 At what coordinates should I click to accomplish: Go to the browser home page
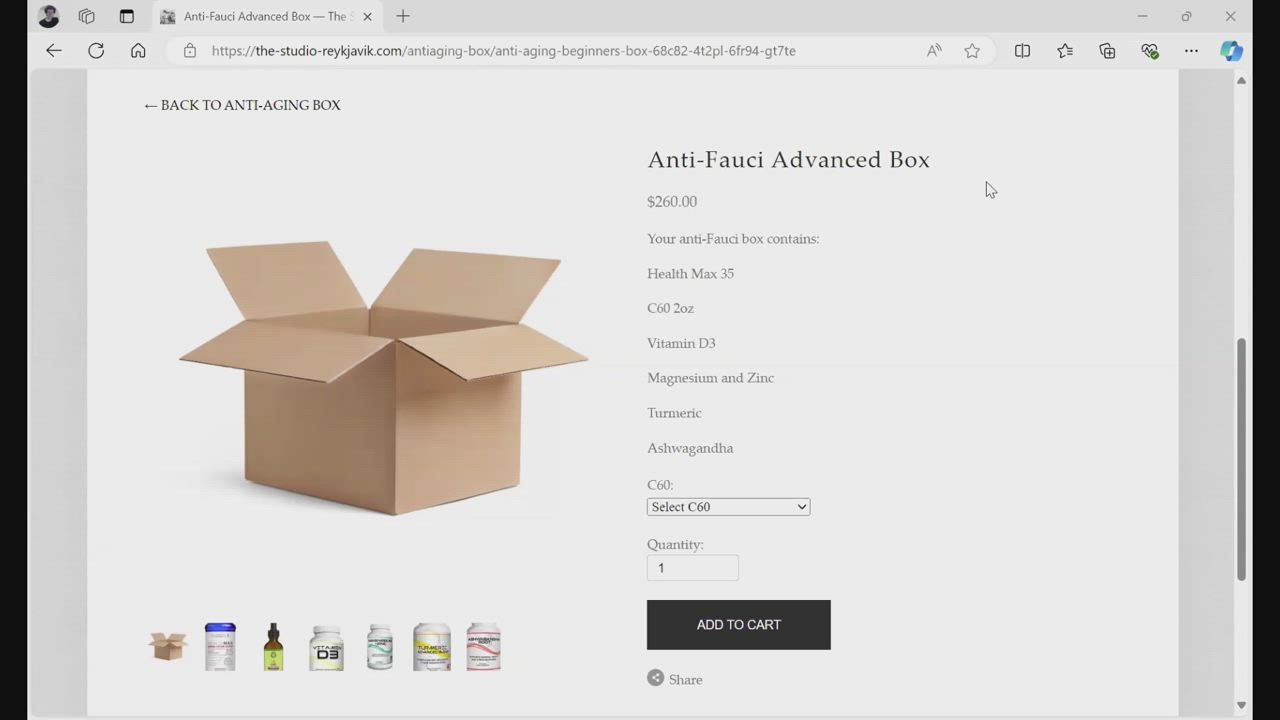(138, 50)
